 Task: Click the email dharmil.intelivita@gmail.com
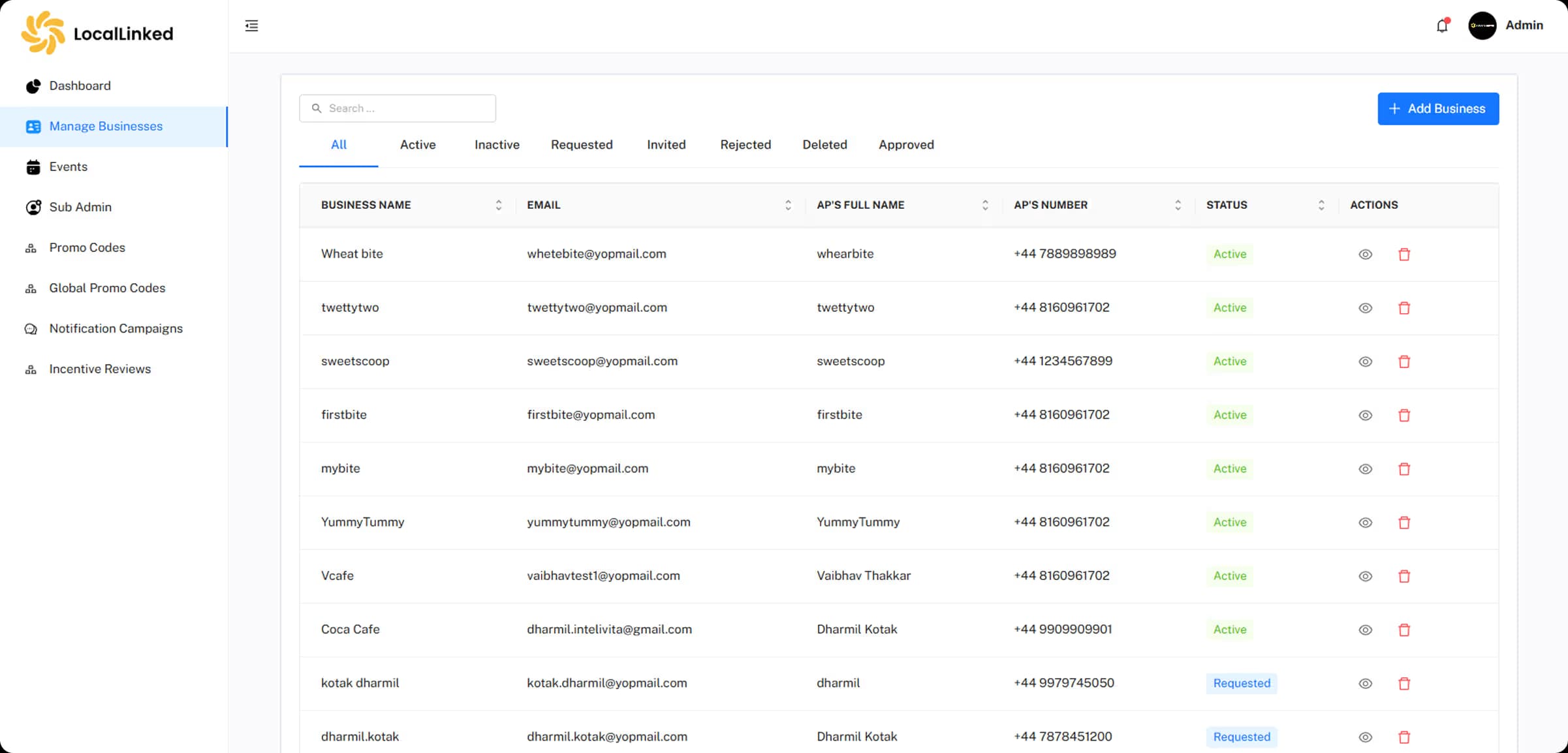click(x=609, y=629)
